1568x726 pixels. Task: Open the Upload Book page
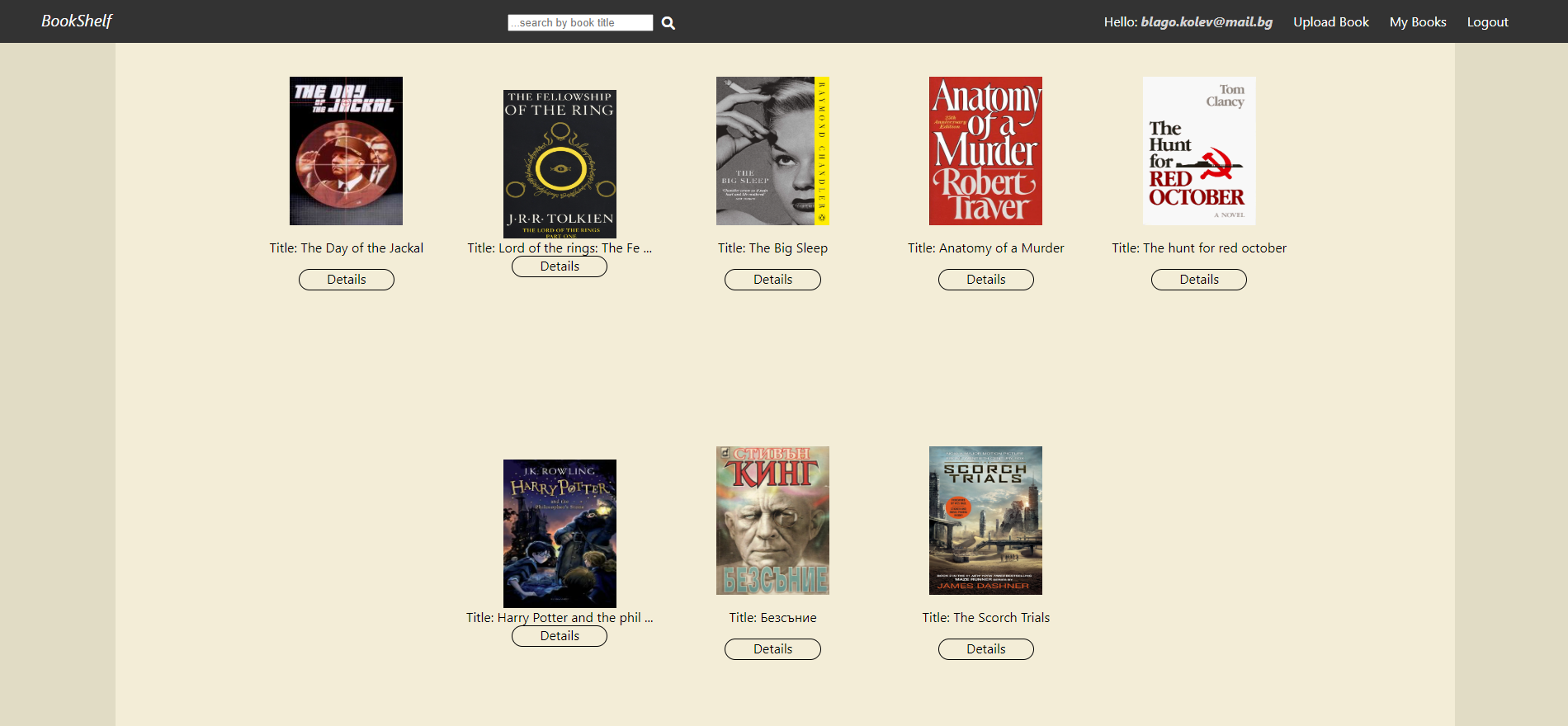click(1330, 22)
